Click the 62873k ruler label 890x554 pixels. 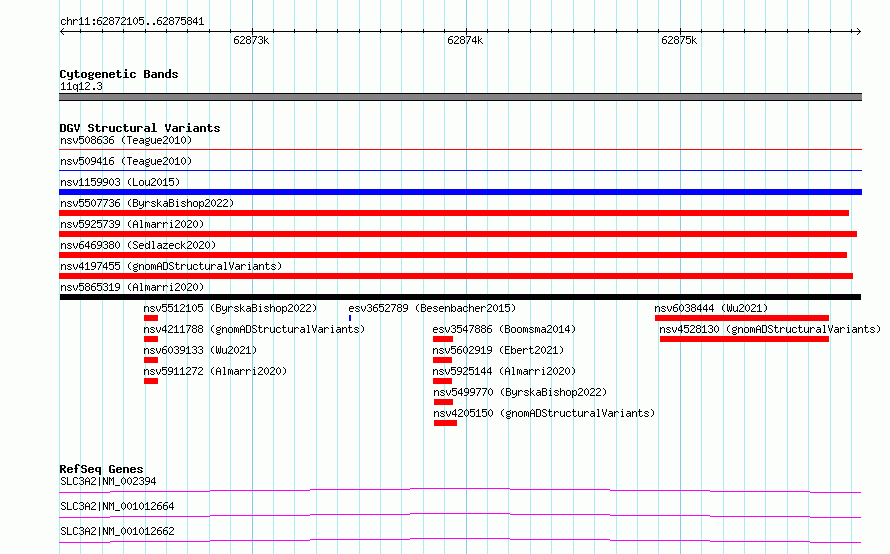[251, 40]
